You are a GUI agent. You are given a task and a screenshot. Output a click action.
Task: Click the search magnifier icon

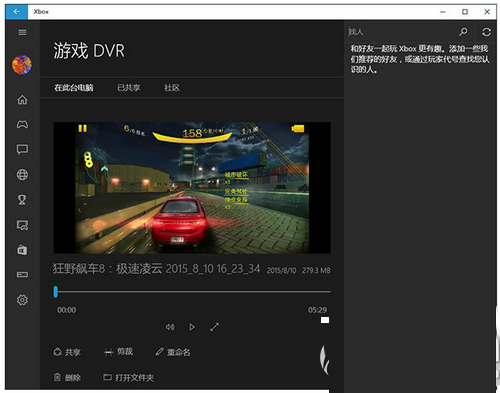point(463,32)
